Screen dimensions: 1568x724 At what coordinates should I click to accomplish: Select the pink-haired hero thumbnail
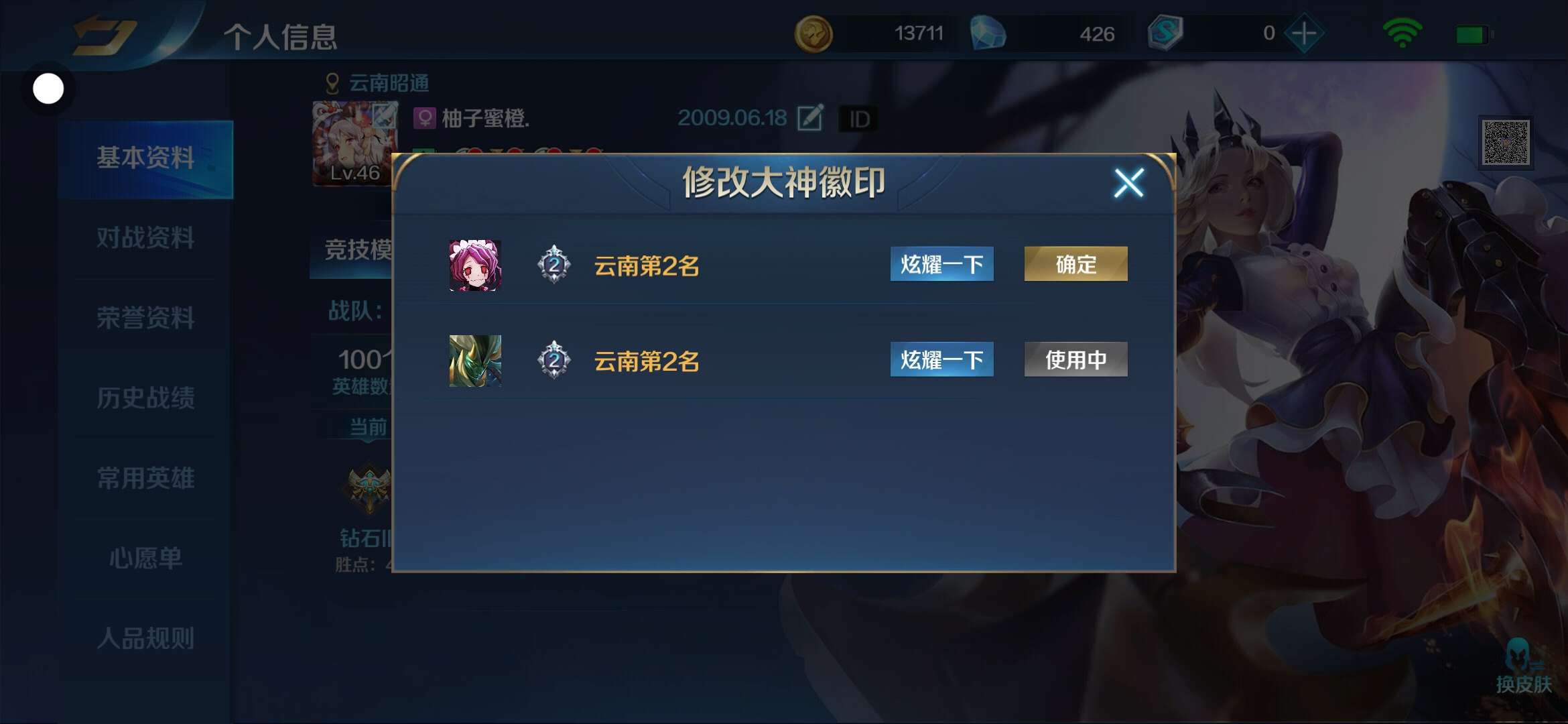[475, 265]
